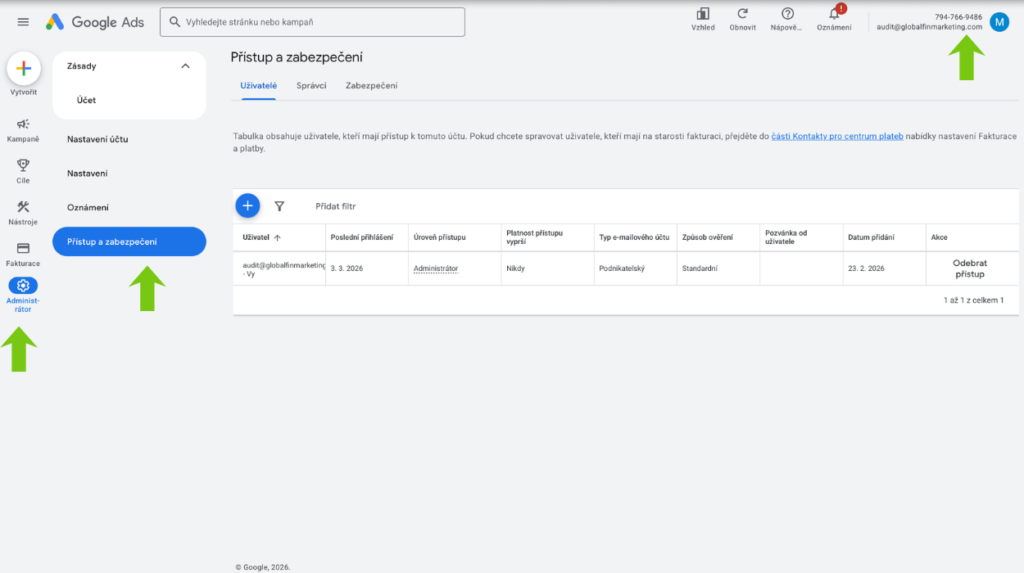Follow the Kontakty pro centrum plateb link

point(837,136)
